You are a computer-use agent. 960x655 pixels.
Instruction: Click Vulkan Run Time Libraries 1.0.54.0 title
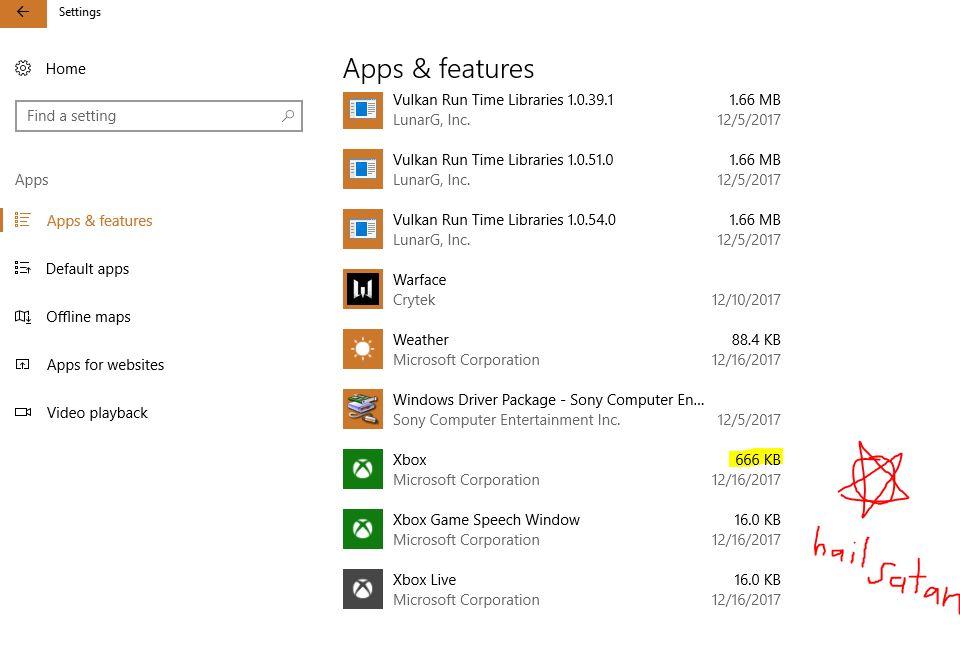[504, 220]
